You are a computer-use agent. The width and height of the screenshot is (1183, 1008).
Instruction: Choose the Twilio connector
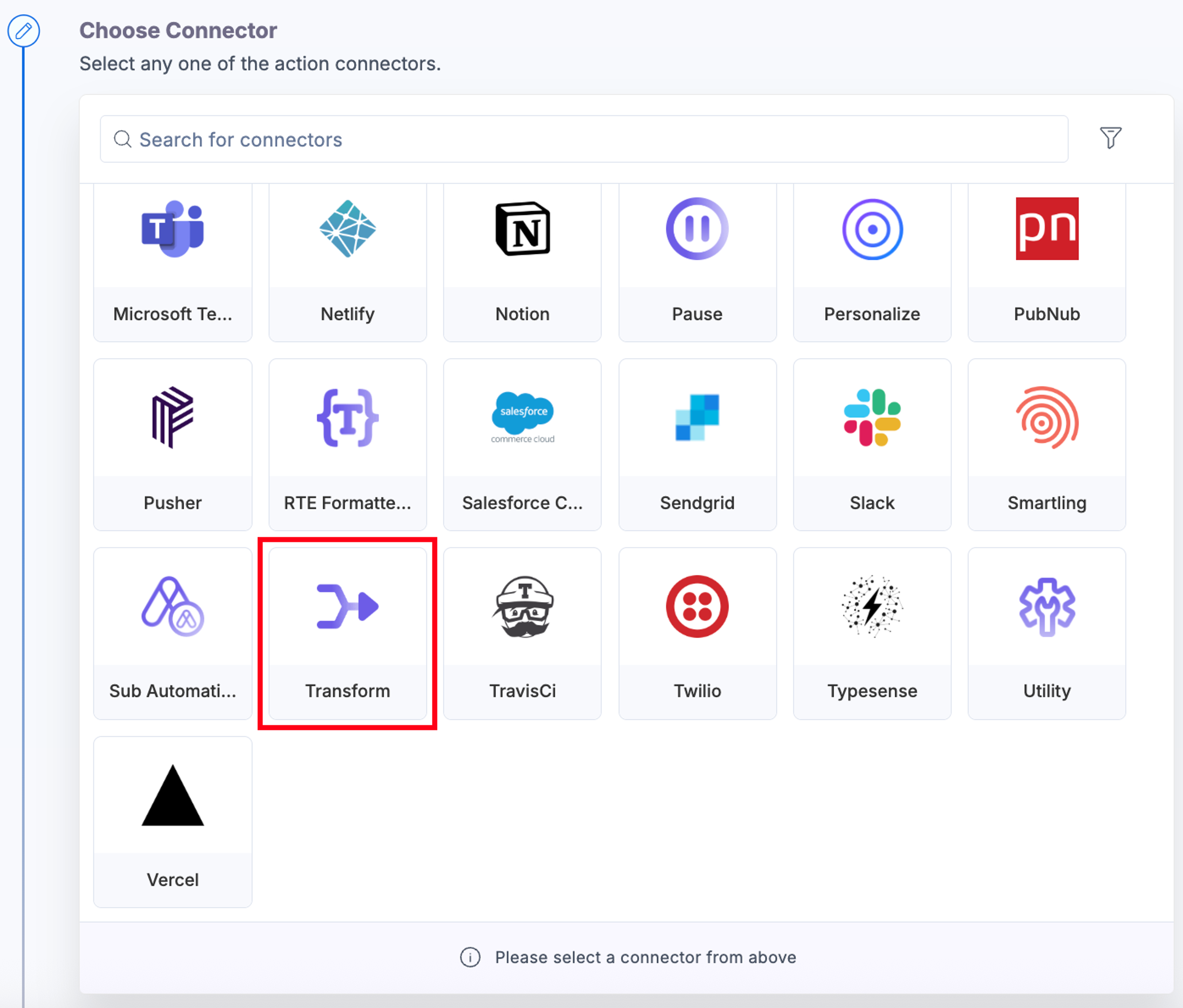[698, 634]
